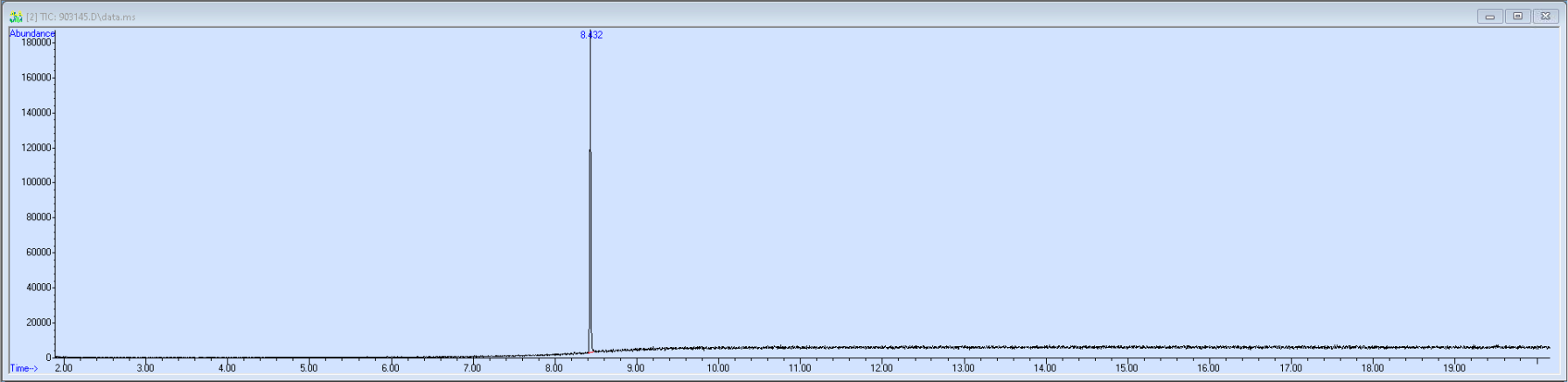Click the 7.00 time tick label
Screen dimensions: 1568x382
(472, 368)
